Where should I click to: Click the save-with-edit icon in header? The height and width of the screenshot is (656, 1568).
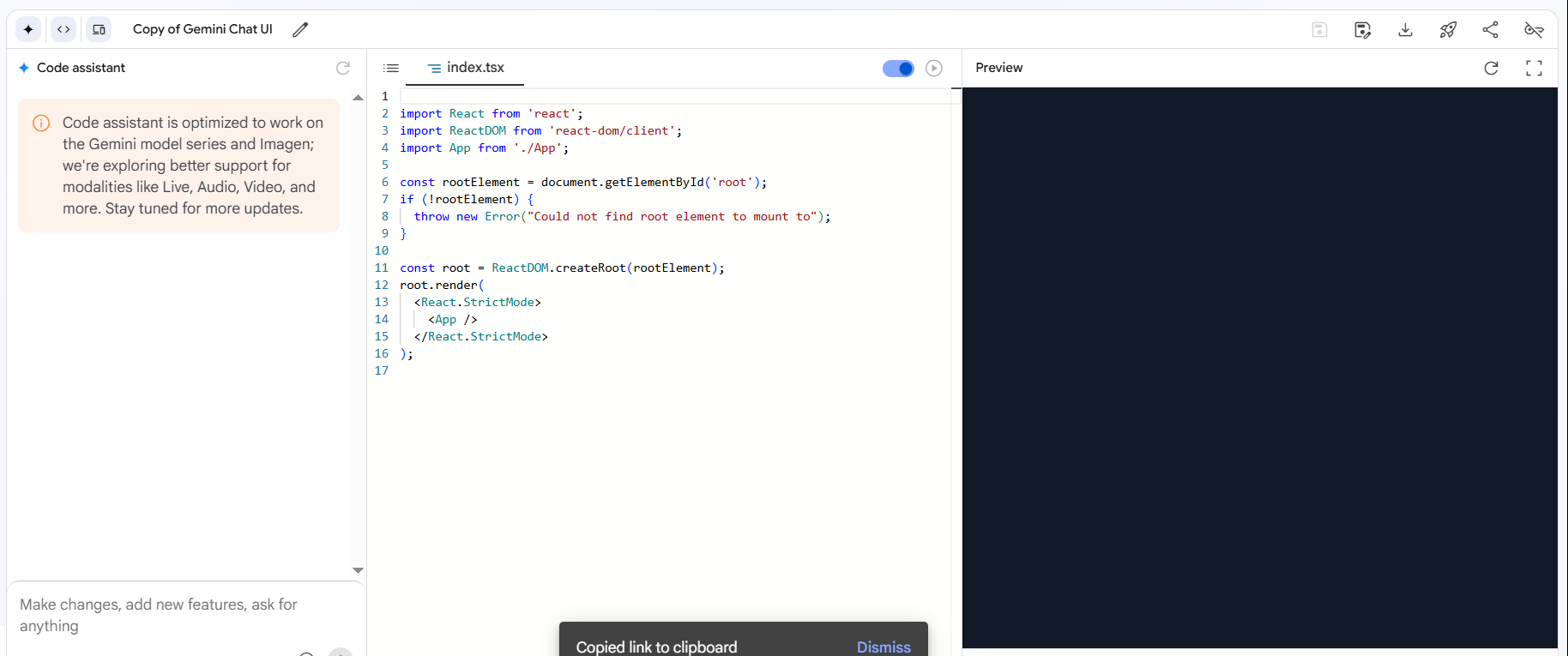click(x=1362, y=30)
